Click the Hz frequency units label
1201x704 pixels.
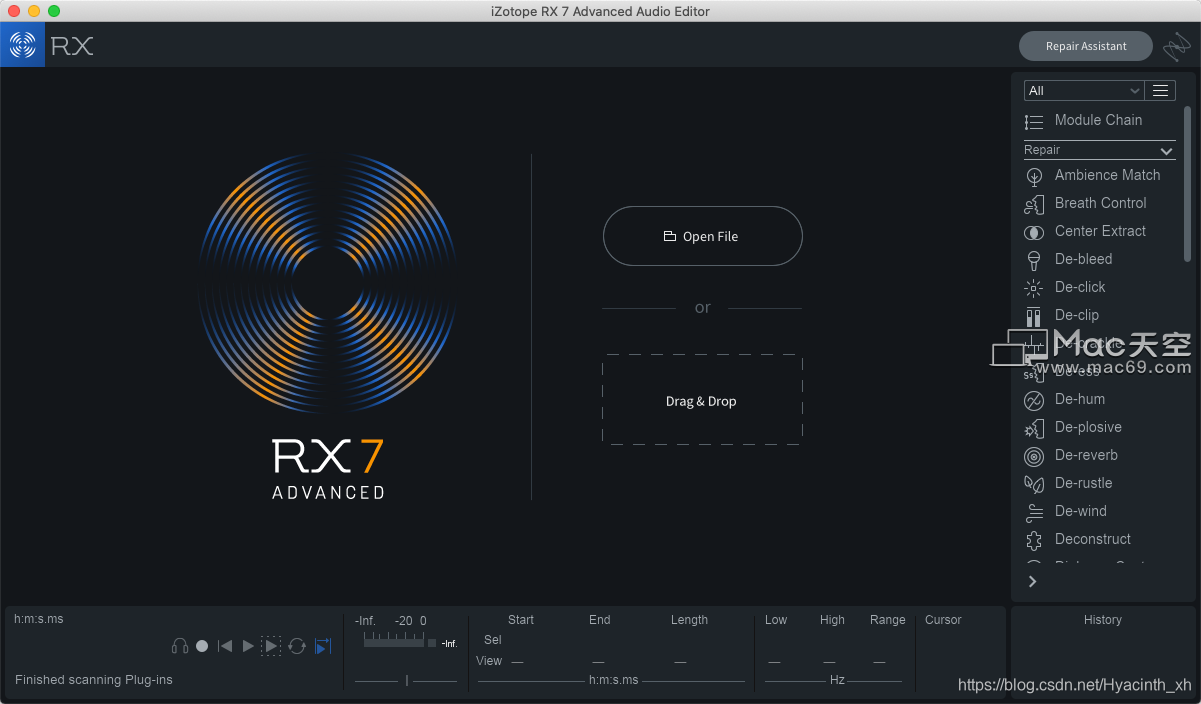pos(837,680)
